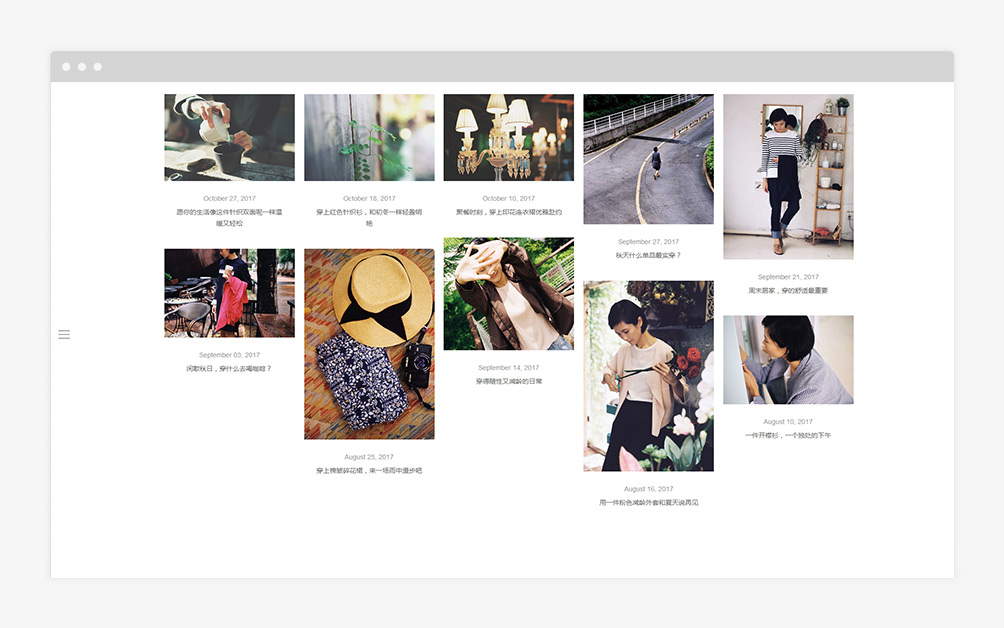Open the title under August 10, 2017

pyautogui.click(x=788, y=435)
